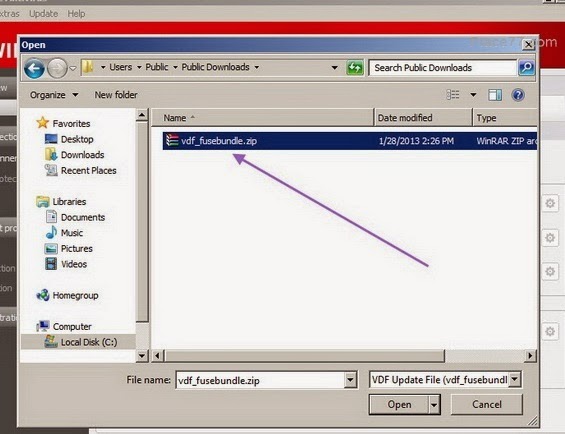Open the Organize menu
Viewport: 565px width, 434px height.
coord(54,95)
